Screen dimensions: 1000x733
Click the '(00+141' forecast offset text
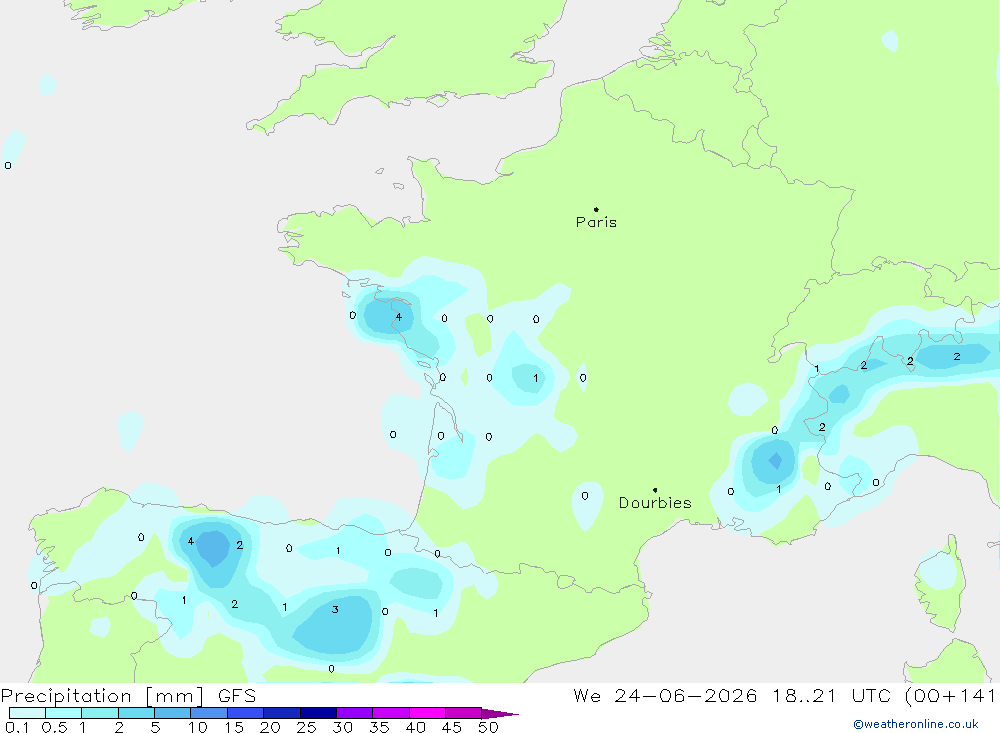pyautogui.click(x=950, y=695)
